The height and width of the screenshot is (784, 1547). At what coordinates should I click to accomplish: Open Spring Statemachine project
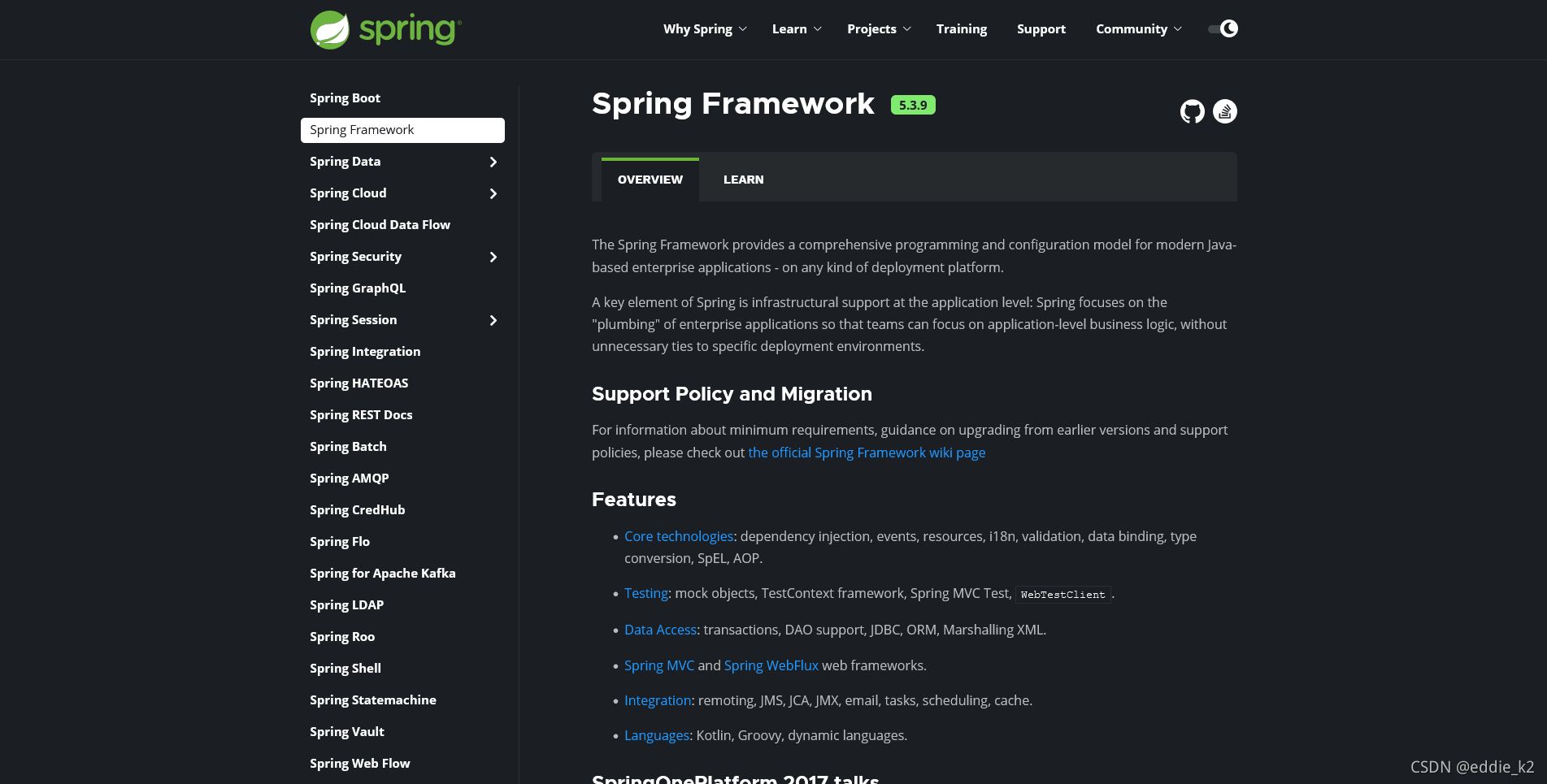[x=373, y=700]
